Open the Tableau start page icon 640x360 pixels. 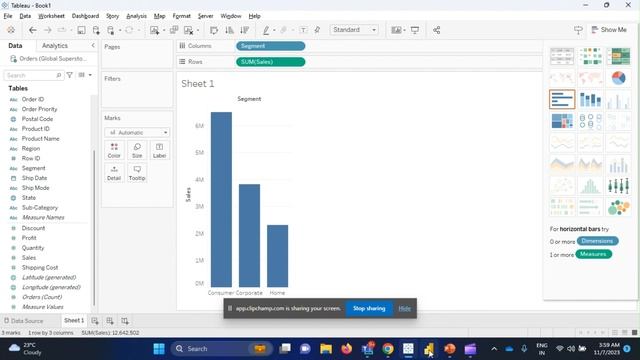[x=11, y=30]
